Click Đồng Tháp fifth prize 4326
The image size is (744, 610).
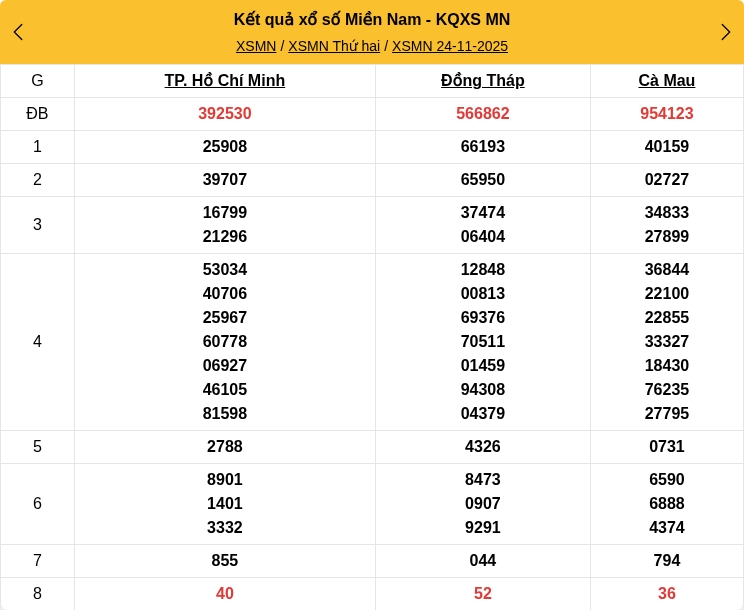click(x=483, y=447)
